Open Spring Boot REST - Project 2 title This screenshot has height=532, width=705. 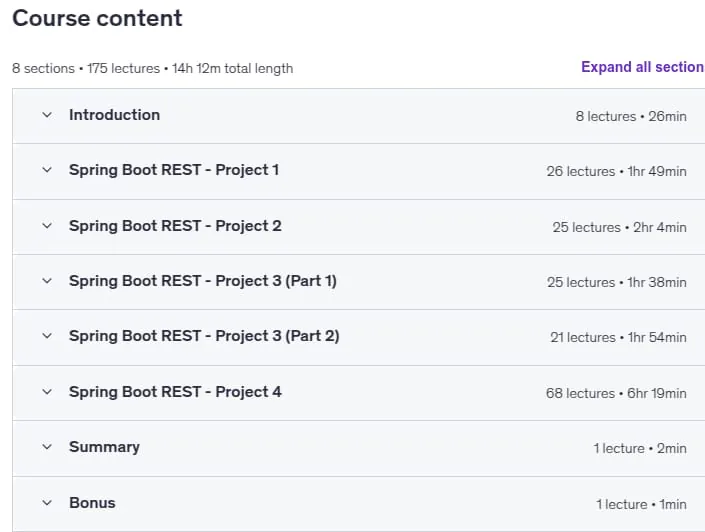point(175,226)
